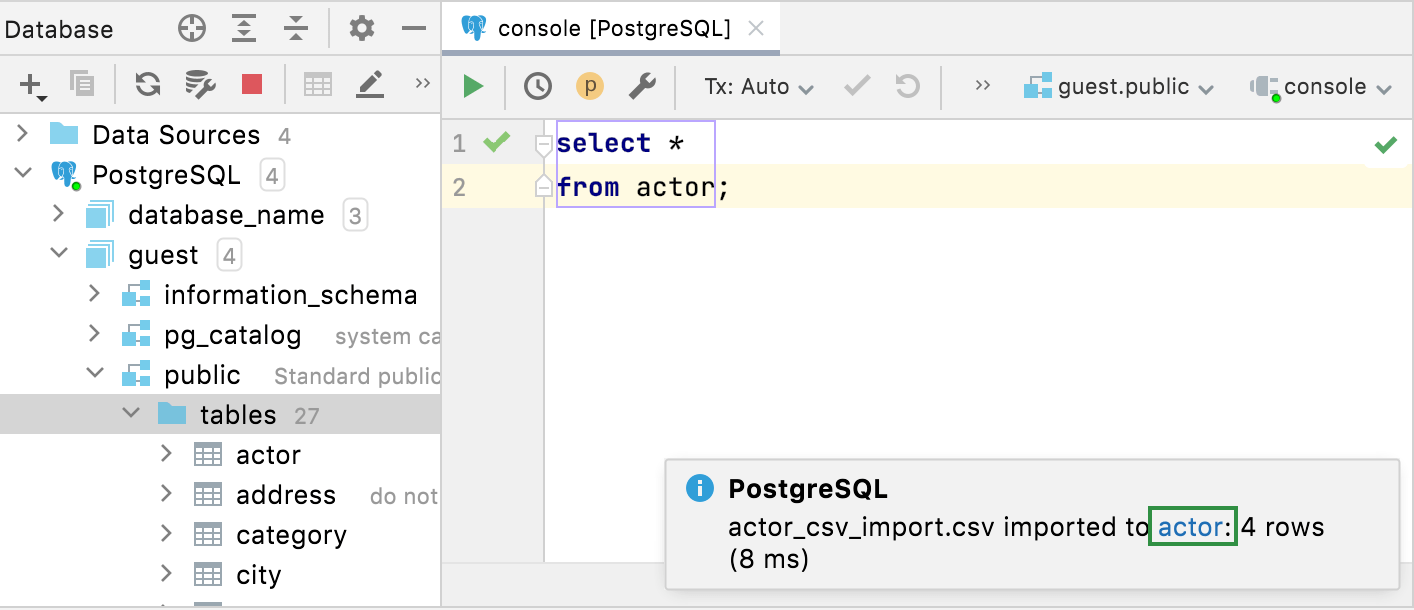Open data source properties icon
1414x610 pixels.
click(x=201, y=85)
